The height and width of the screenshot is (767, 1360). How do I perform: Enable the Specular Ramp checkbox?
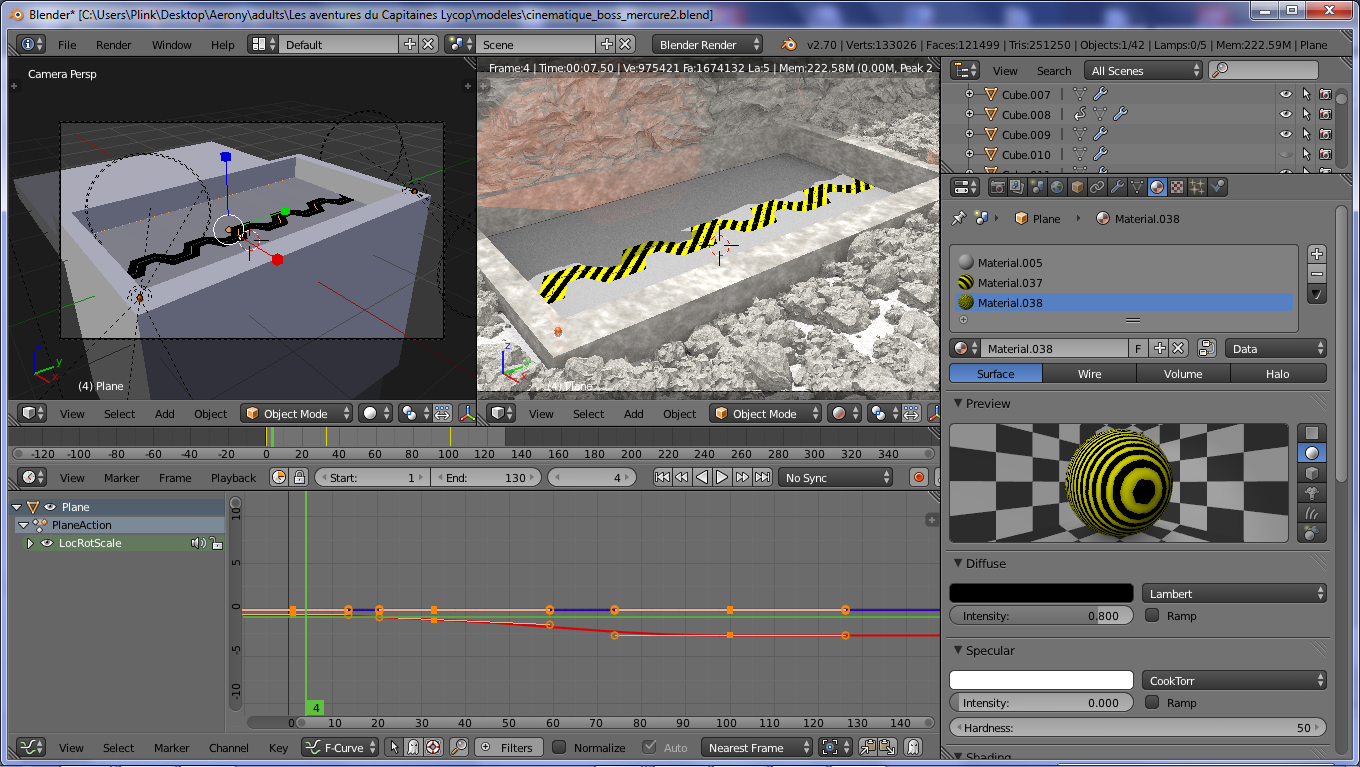(1152, 703)
